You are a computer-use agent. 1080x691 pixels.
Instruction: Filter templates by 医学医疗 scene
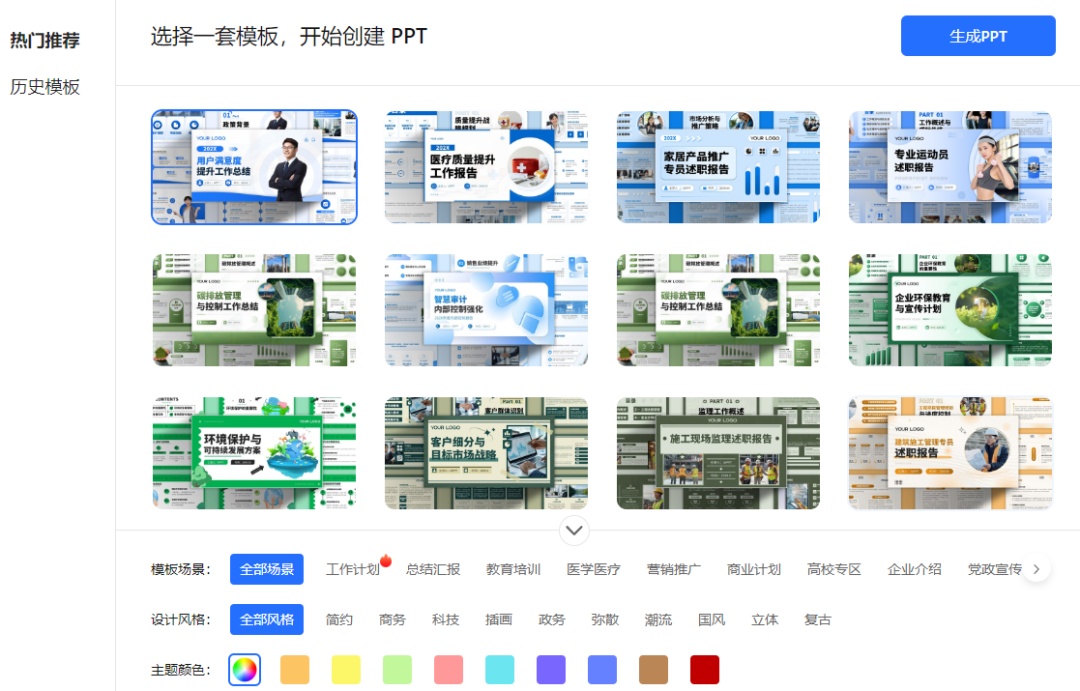tap(593, 569)
